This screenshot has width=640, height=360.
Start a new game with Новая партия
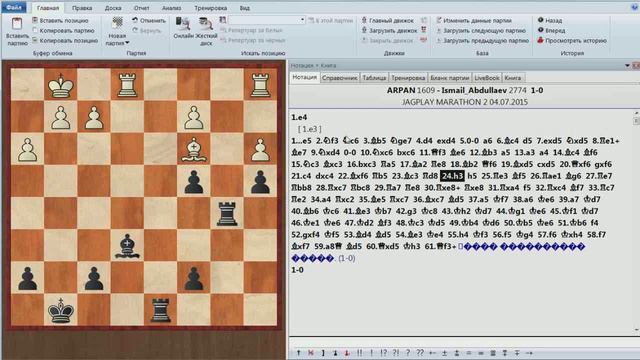(x=118, y=31)
